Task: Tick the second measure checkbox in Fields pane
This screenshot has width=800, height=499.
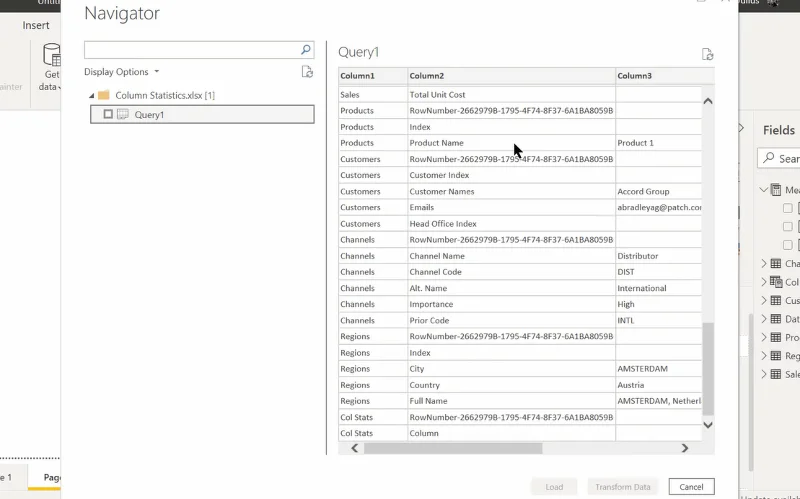Action: [788, 226]
